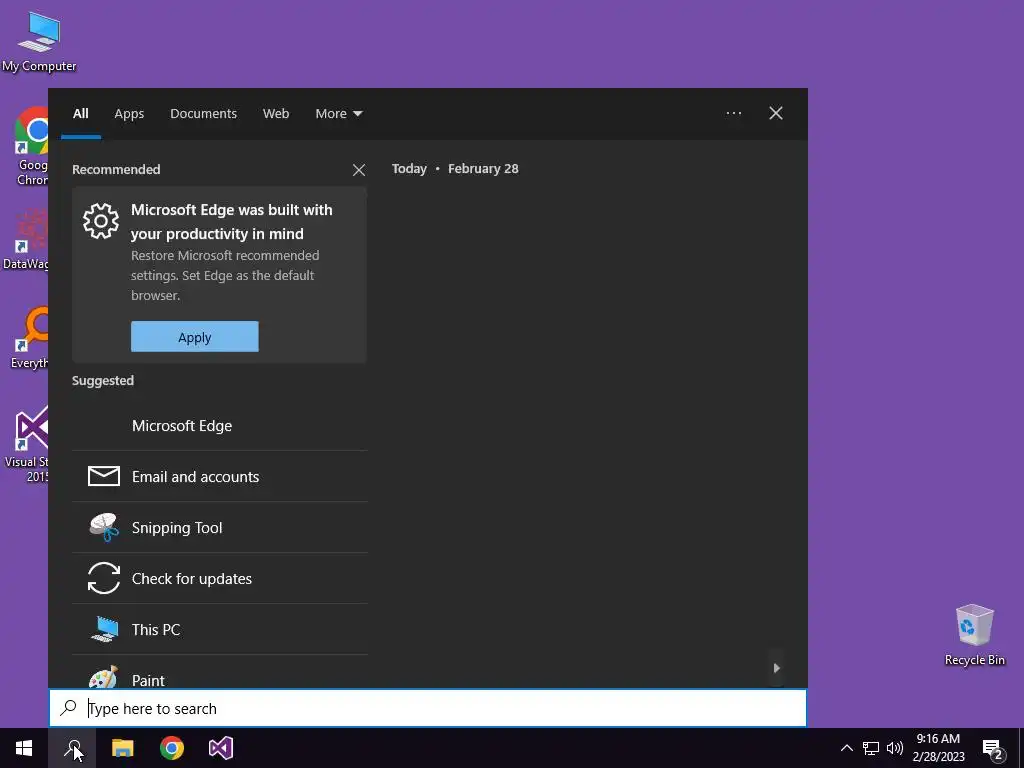Open the Windows Start menu
Screen dimensions: 1024x768
24,748
